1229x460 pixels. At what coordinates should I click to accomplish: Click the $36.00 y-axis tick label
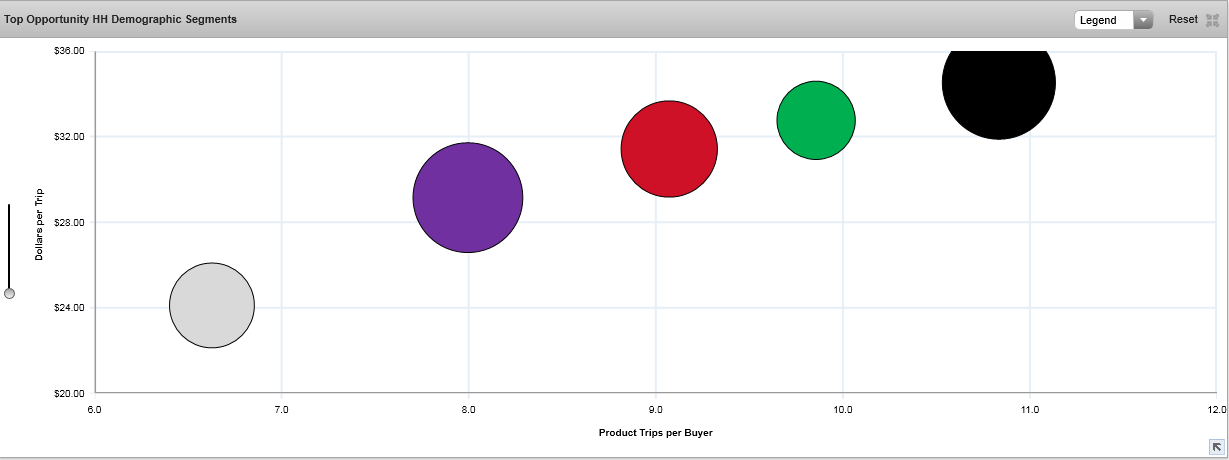pyautogui.click(x=68, y=51)
